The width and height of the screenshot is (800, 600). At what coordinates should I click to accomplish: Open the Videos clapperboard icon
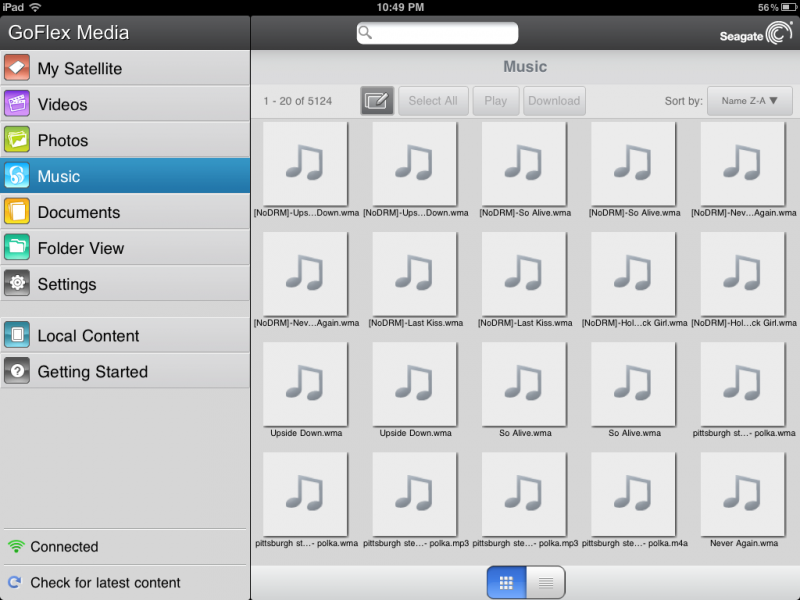coord(17,104)
